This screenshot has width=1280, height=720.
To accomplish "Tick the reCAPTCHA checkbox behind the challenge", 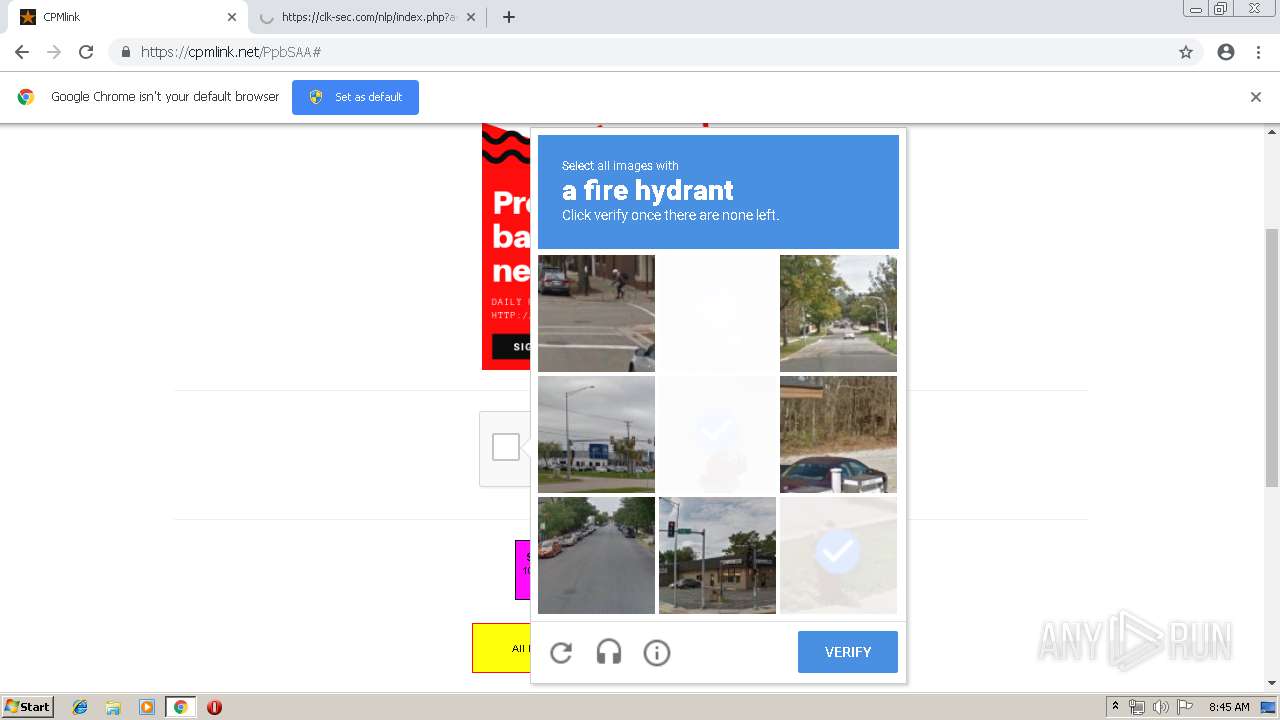I will point(506,447).
